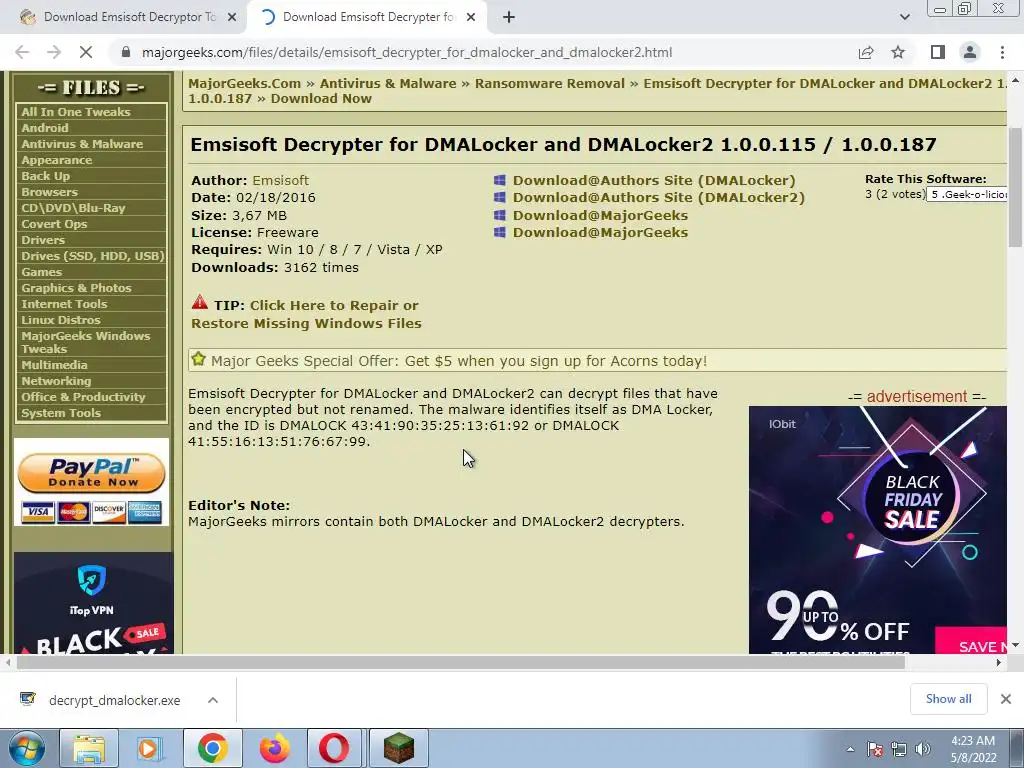Bookmark this page with the star icon
Screen dimensions: 1024x768
[898, 52]
